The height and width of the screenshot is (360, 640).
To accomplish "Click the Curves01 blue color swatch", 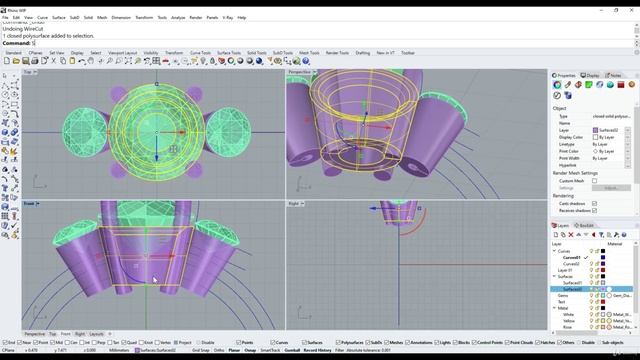I will coord(603,258).
